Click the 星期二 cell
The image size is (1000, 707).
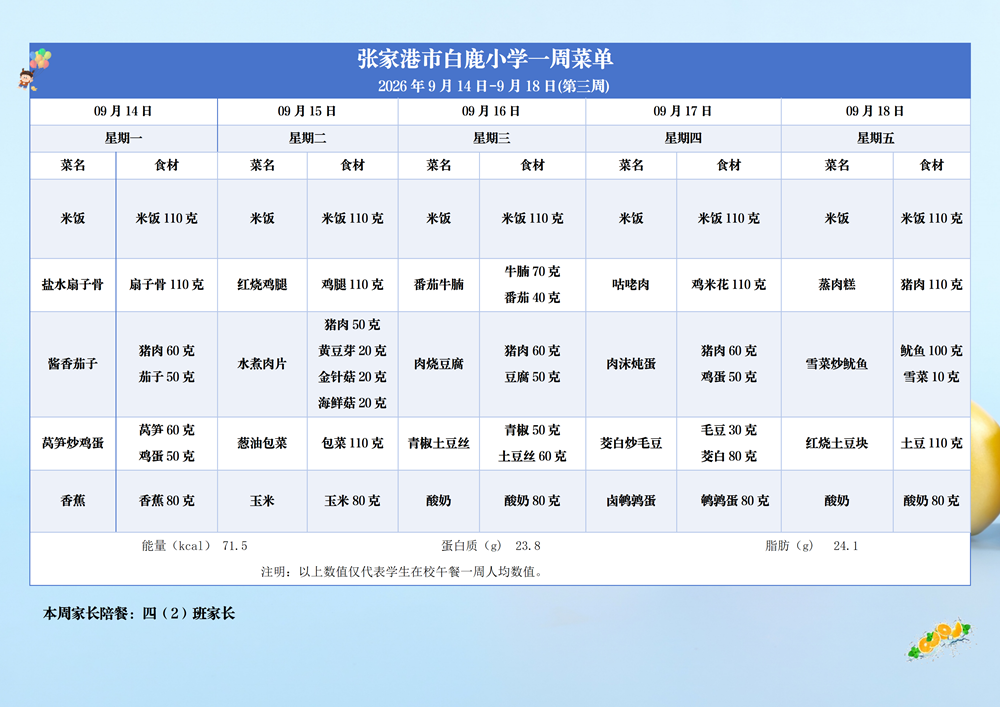[307, 138]
